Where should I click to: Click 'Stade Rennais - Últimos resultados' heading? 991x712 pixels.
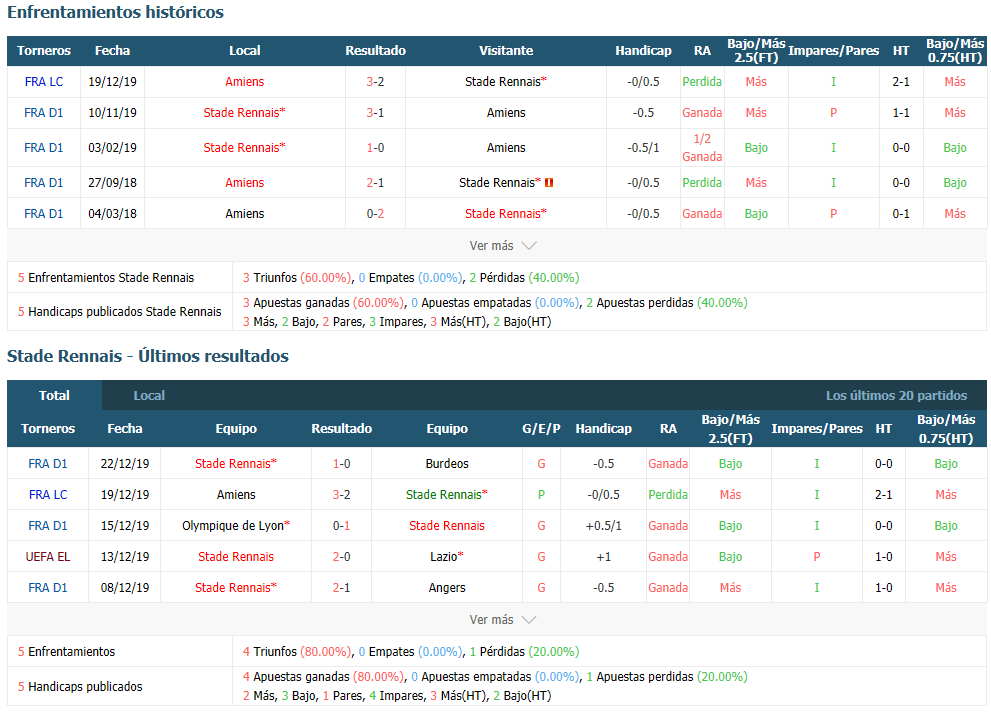point(148,356)
